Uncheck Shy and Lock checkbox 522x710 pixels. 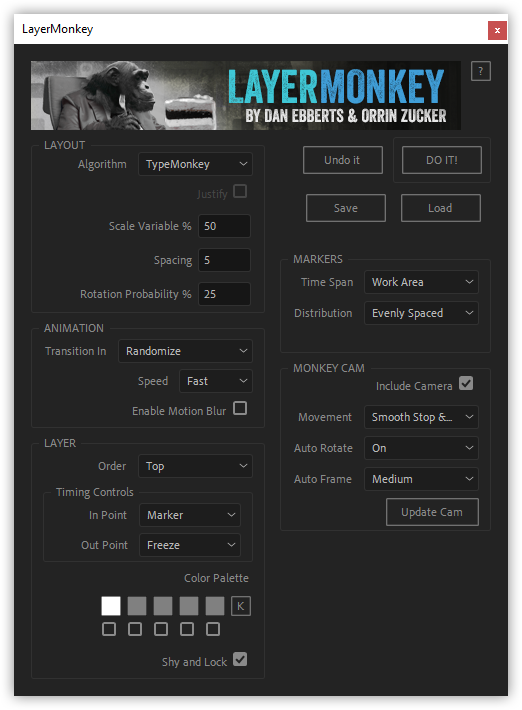240,659
